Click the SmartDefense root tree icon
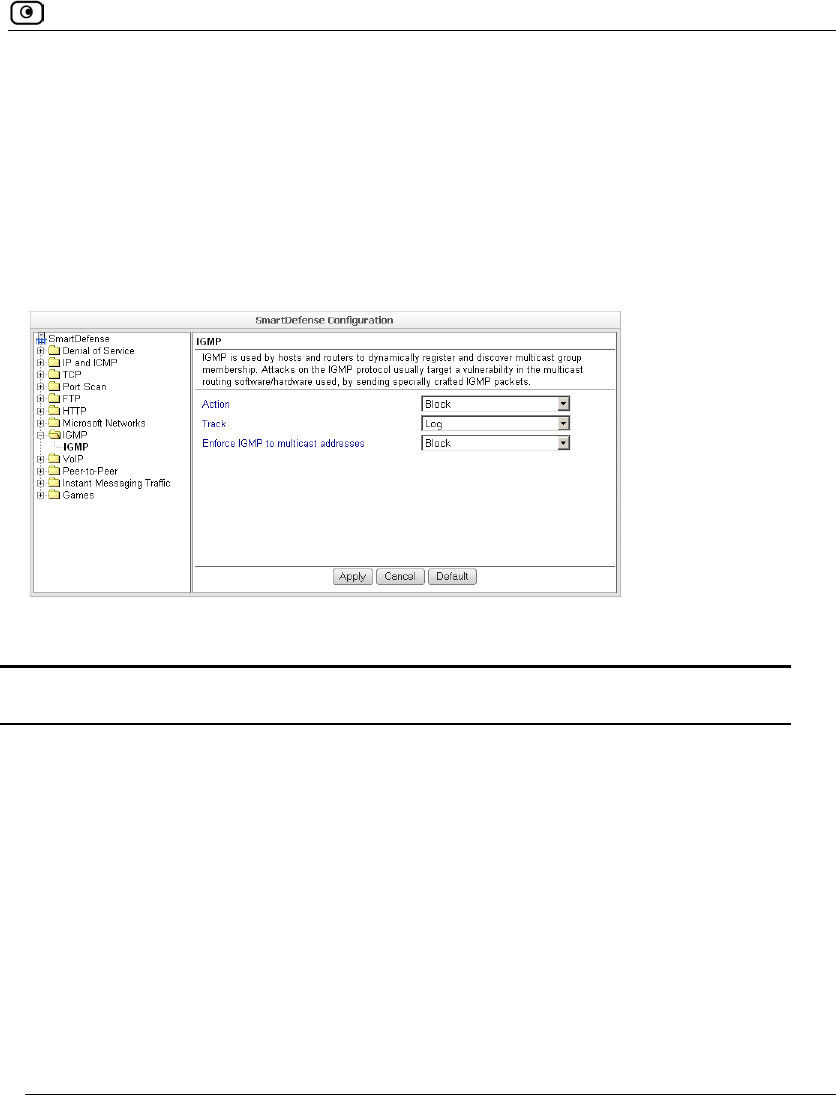 [x=41, y=339]
